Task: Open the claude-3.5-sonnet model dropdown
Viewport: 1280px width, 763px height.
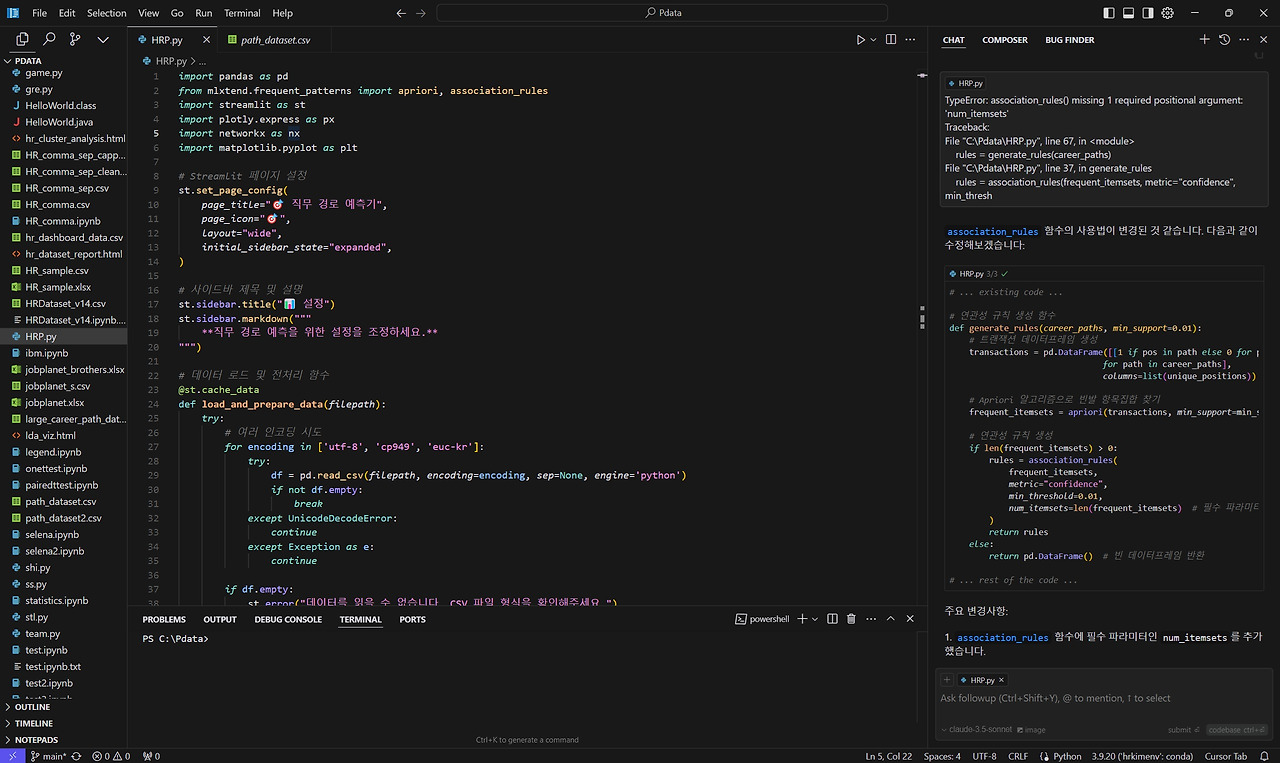Action: click(x=976, y=730)
